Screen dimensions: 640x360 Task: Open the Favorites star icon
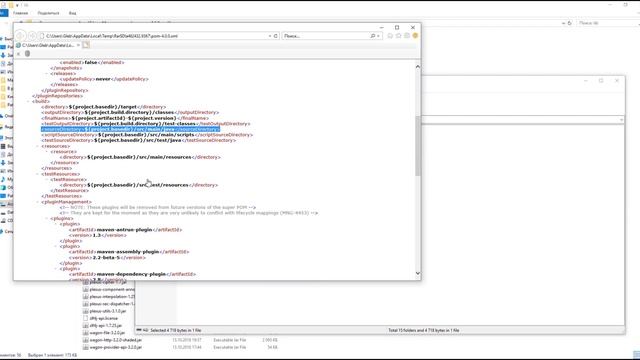[398, 36]
